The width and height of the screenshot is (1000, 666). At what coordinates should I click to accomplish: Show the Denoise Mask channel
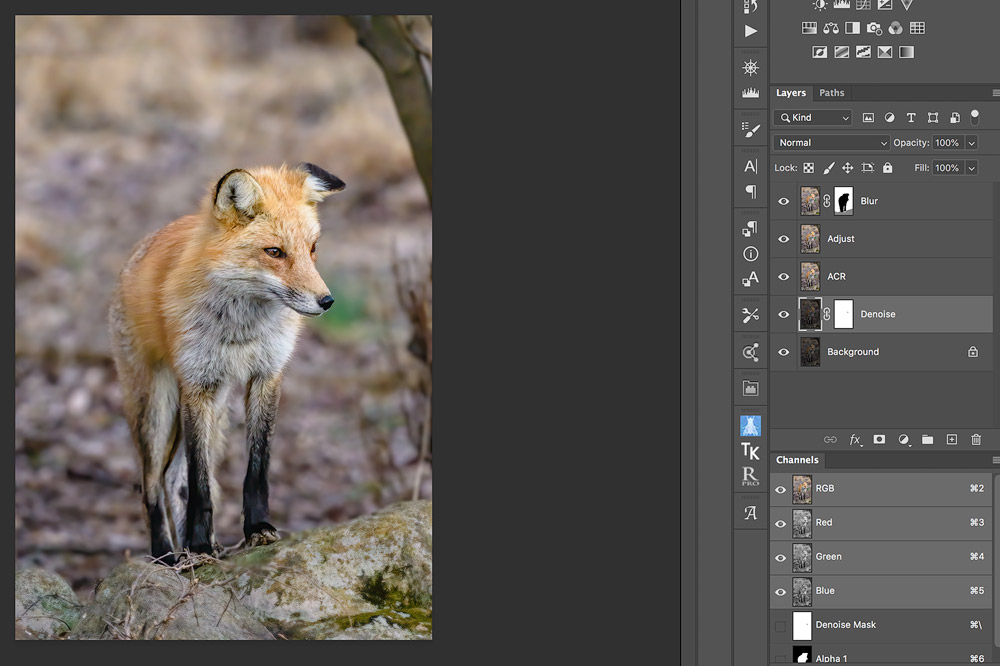click(x=781, y=625)
